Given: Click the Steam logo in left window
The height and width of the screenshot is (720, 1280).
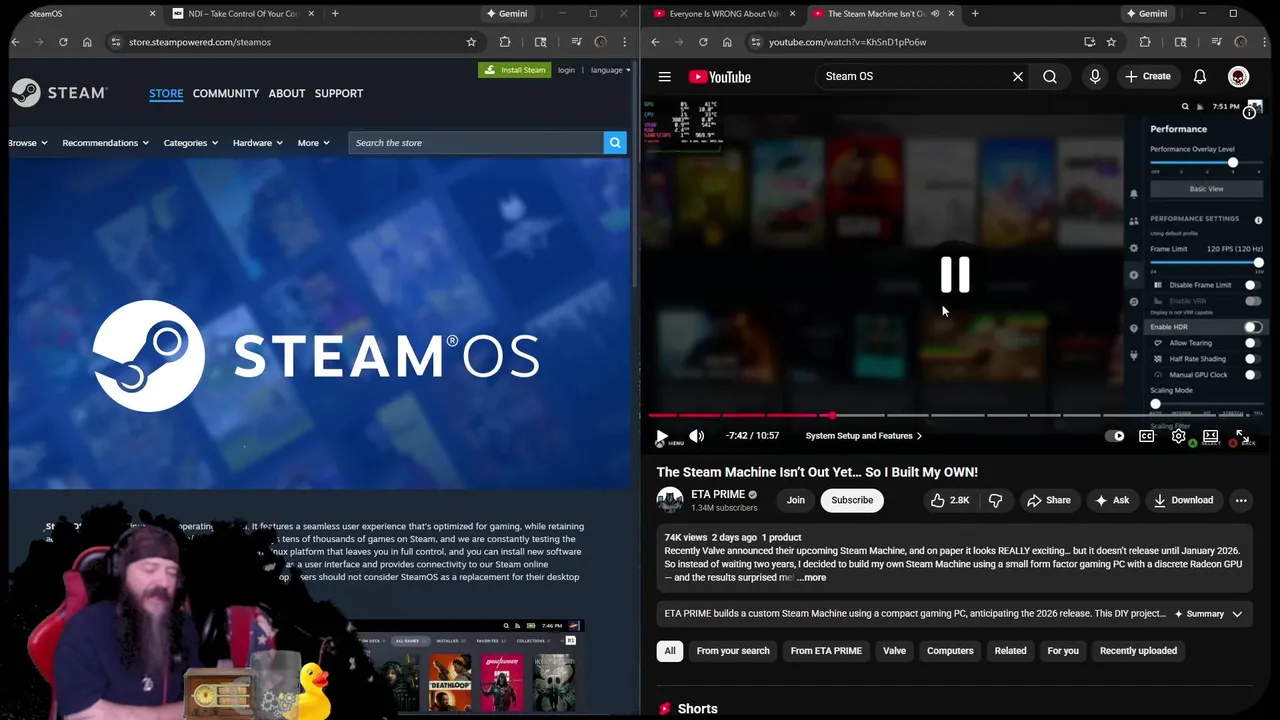Looking at the screenshot, I should [58, 93].
